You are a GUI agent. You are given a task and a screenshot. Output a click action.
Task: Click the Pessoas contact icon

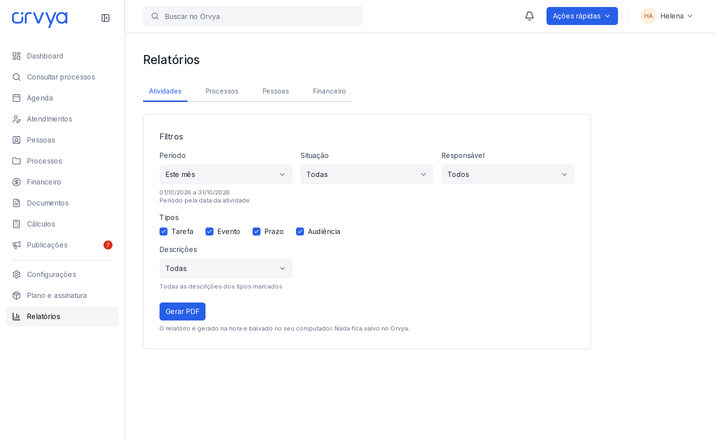[x=17, y=140]
